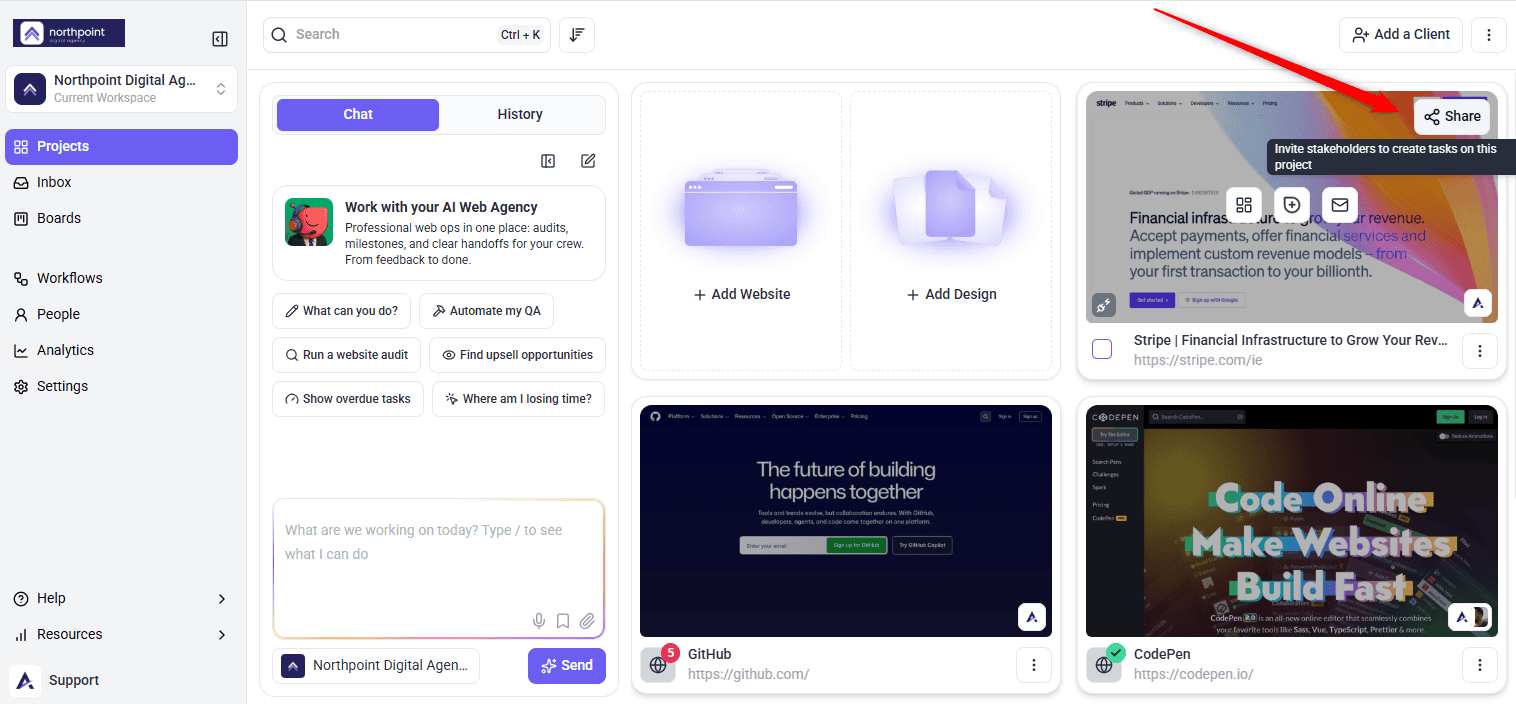The image size is (1516, 704).
Task: Click the logo badge on GitHub thumbnail
Action: point(1032,617)
